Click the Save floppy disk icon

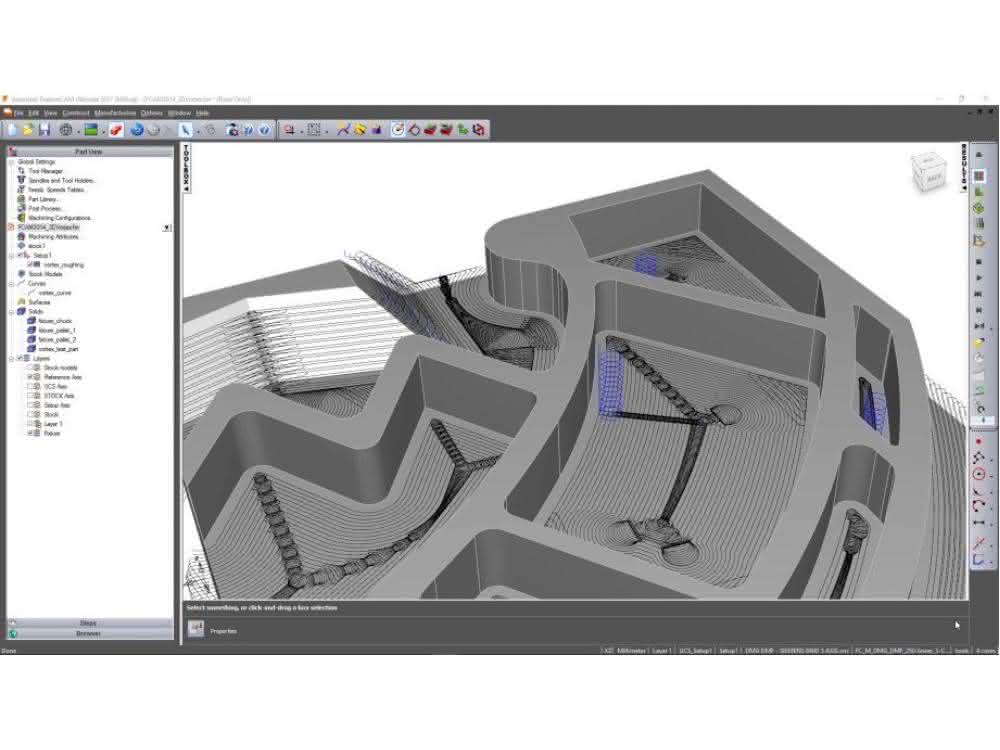click(45, 129)
